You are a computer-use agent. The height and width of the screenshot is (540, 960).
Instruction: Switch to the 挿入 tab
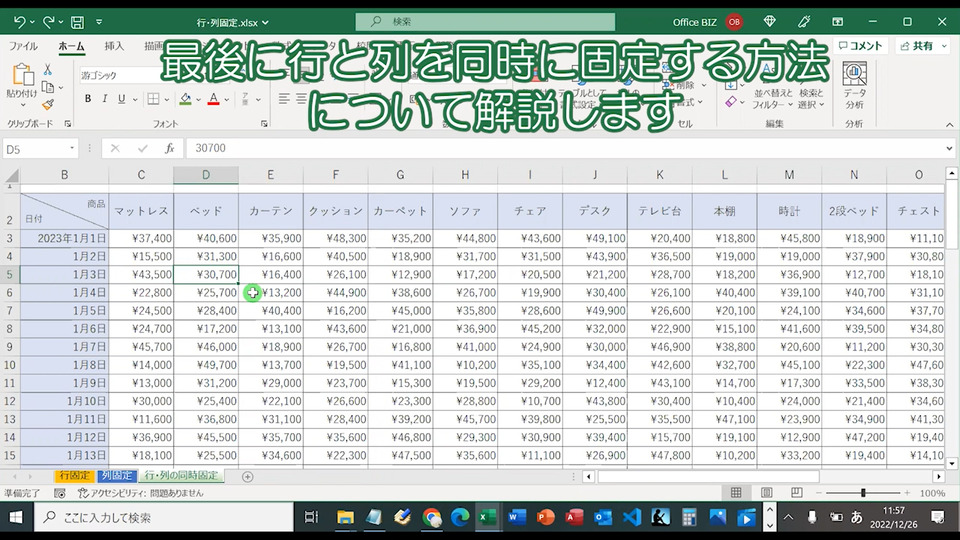point(114,46)
